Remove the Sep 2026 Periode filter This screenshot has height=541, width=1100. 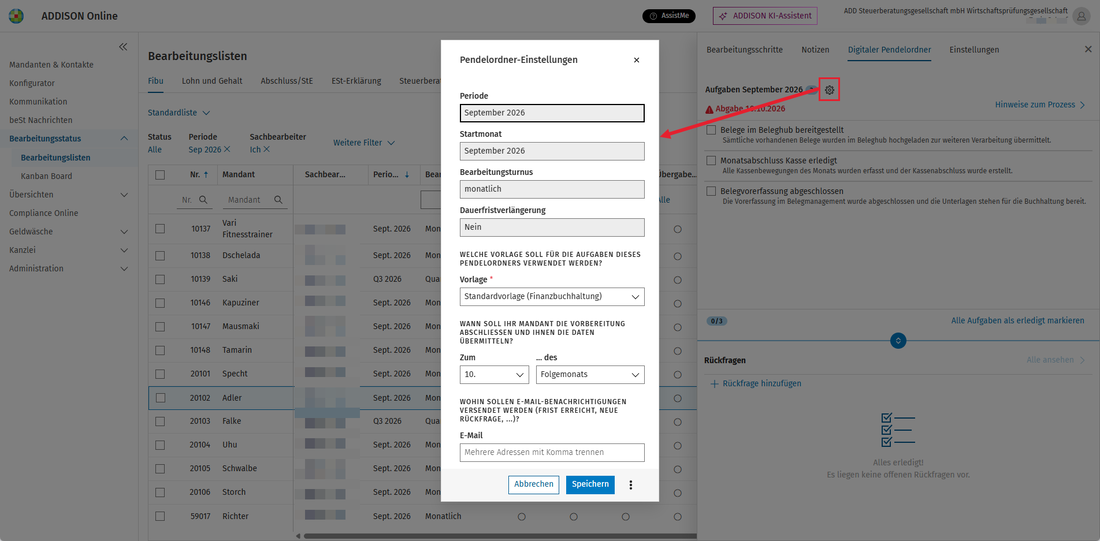227,149
